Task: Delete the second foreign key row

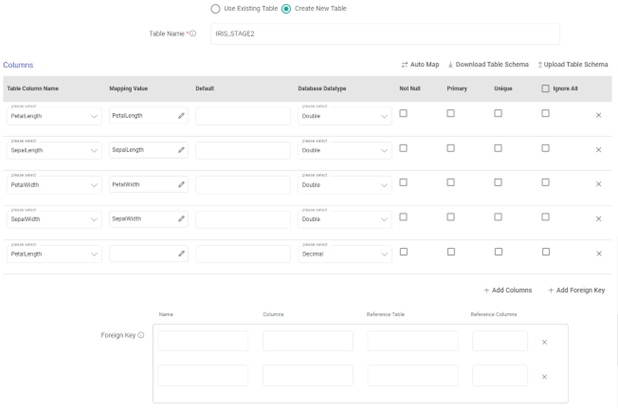Action: pyautogui.click(x=544, y=377)
